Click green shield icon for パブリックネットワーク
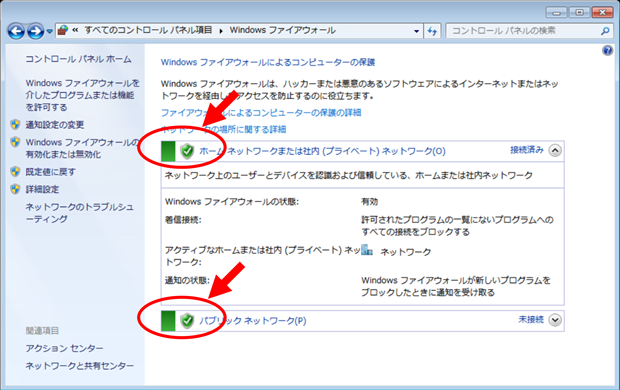 click(x=187, y=320)
